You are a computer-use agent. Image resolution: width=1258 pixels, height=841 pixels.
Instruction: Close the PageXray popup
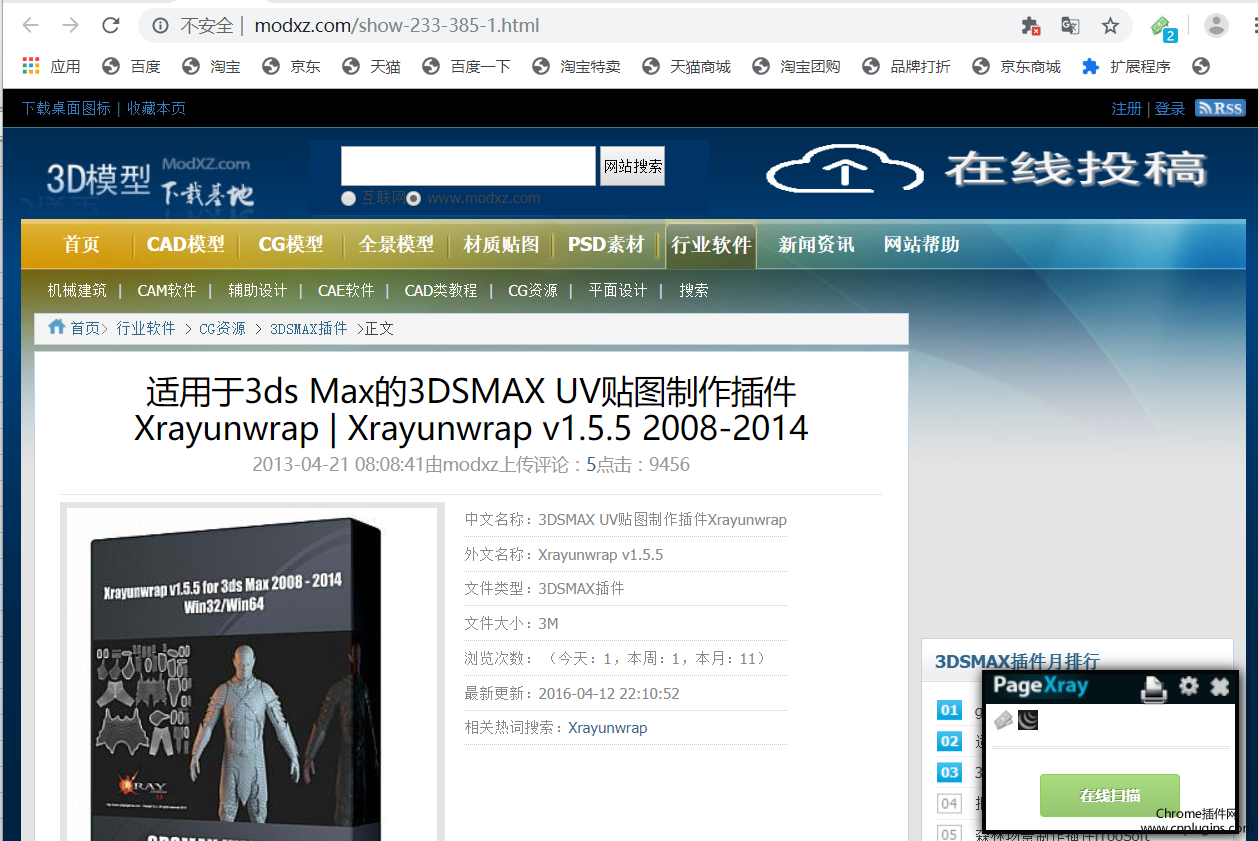click(x=1220, y=686)
